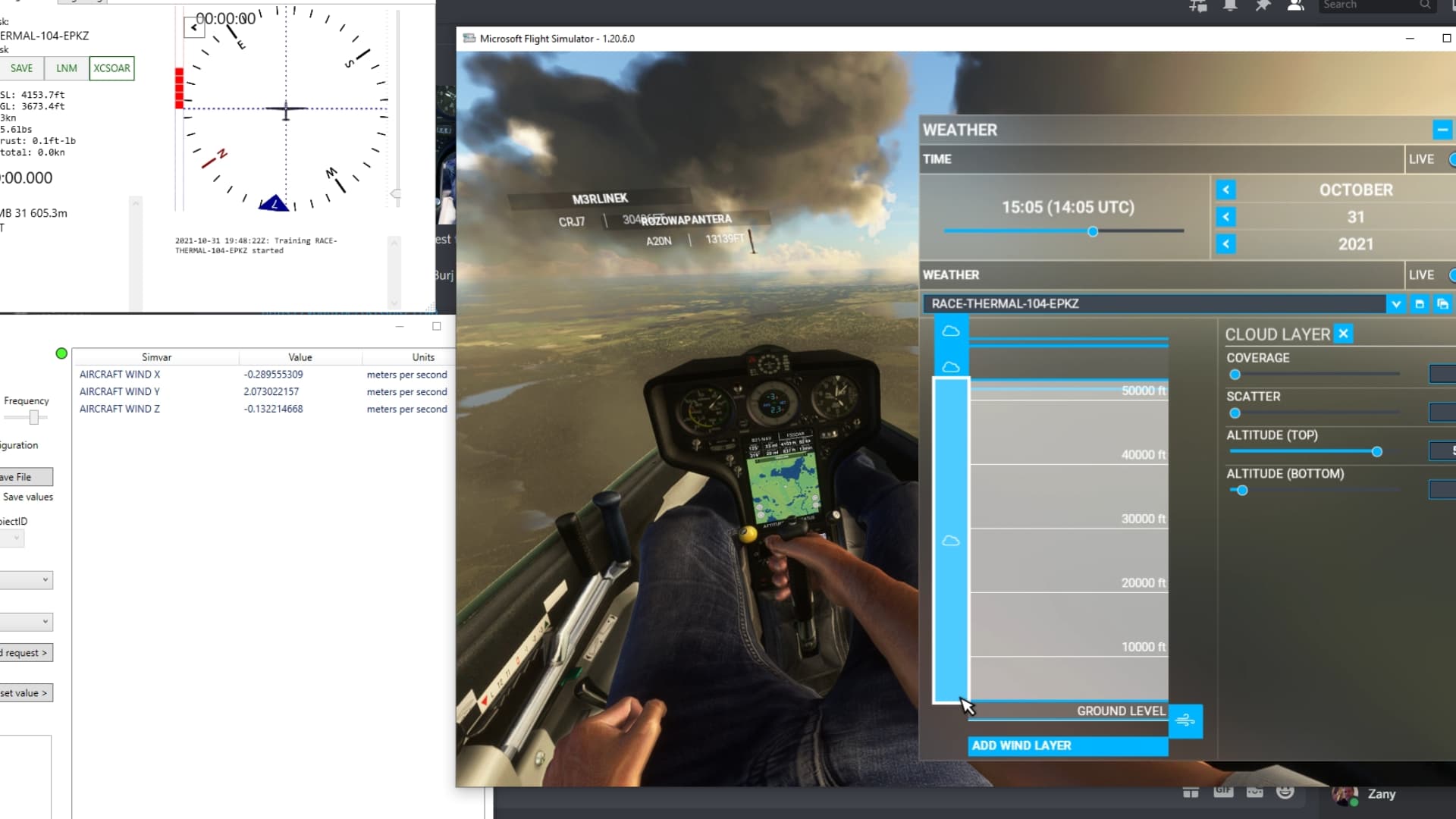
Task: Step the month back from October
Action: [1225, 190]
